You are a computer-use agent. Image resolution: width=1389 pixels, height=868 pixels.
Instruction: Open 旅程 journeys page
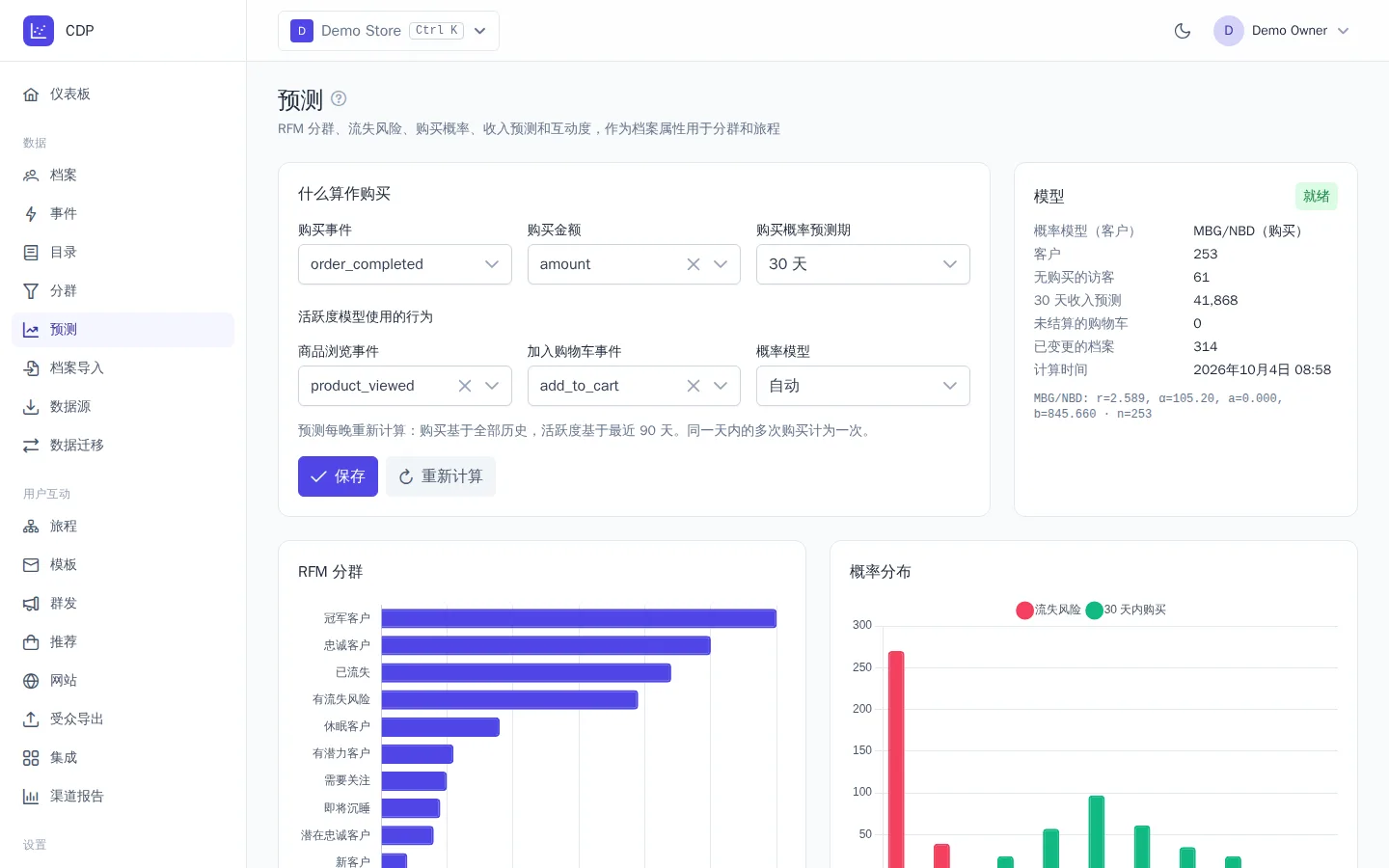tap(123, 527)
